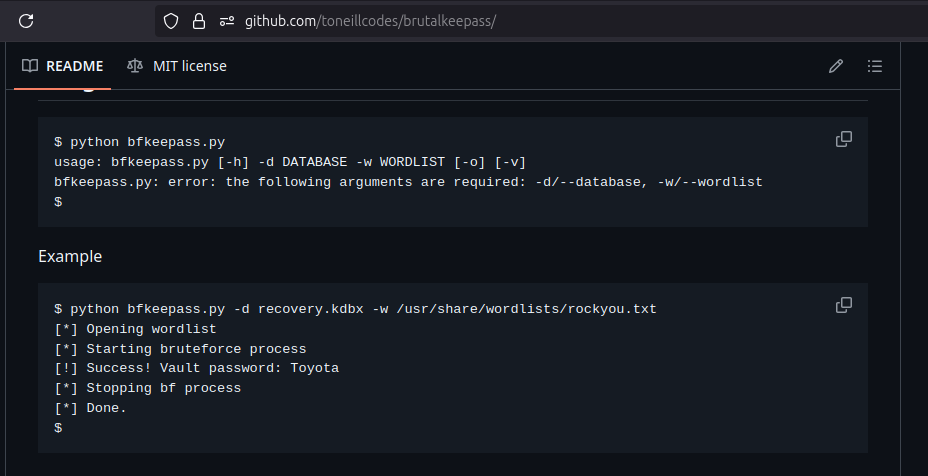
Task: Click the '[*] Done.' output line
Action: 91,408
